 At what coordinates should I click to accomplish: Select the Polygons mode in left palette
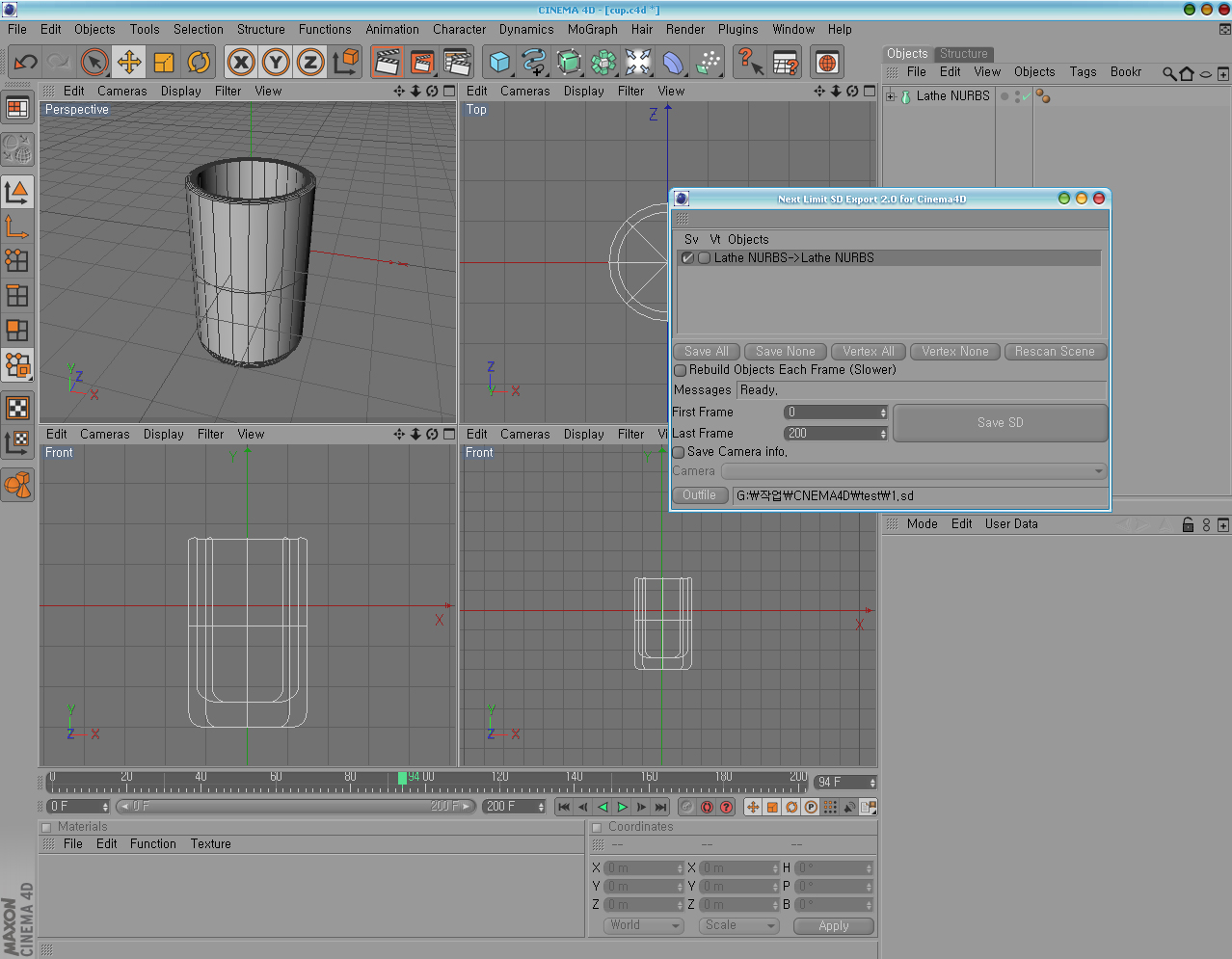(17, 331)
